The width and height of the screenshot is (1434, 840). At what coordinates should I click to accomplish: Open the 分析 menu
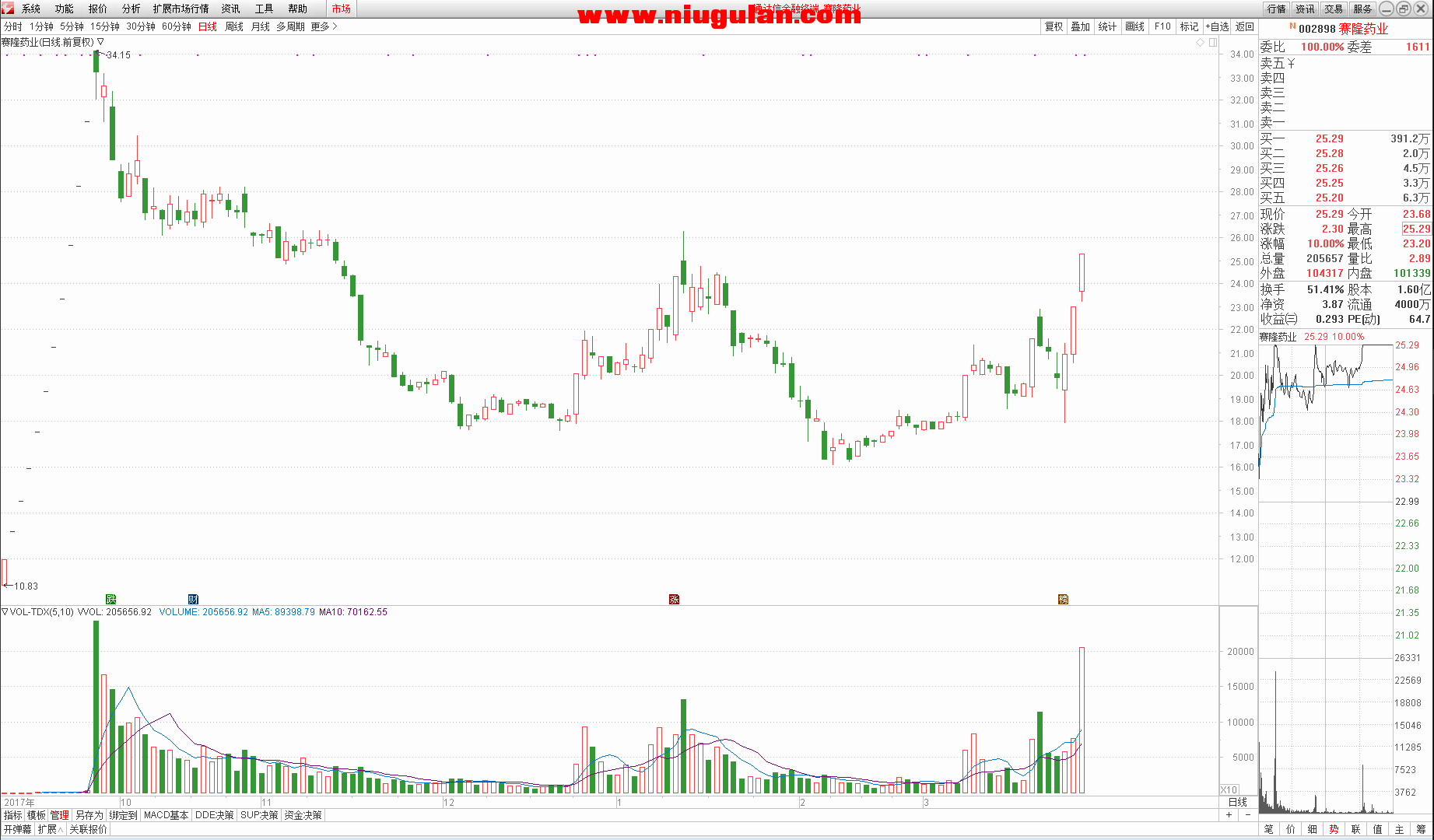(131, 9)
